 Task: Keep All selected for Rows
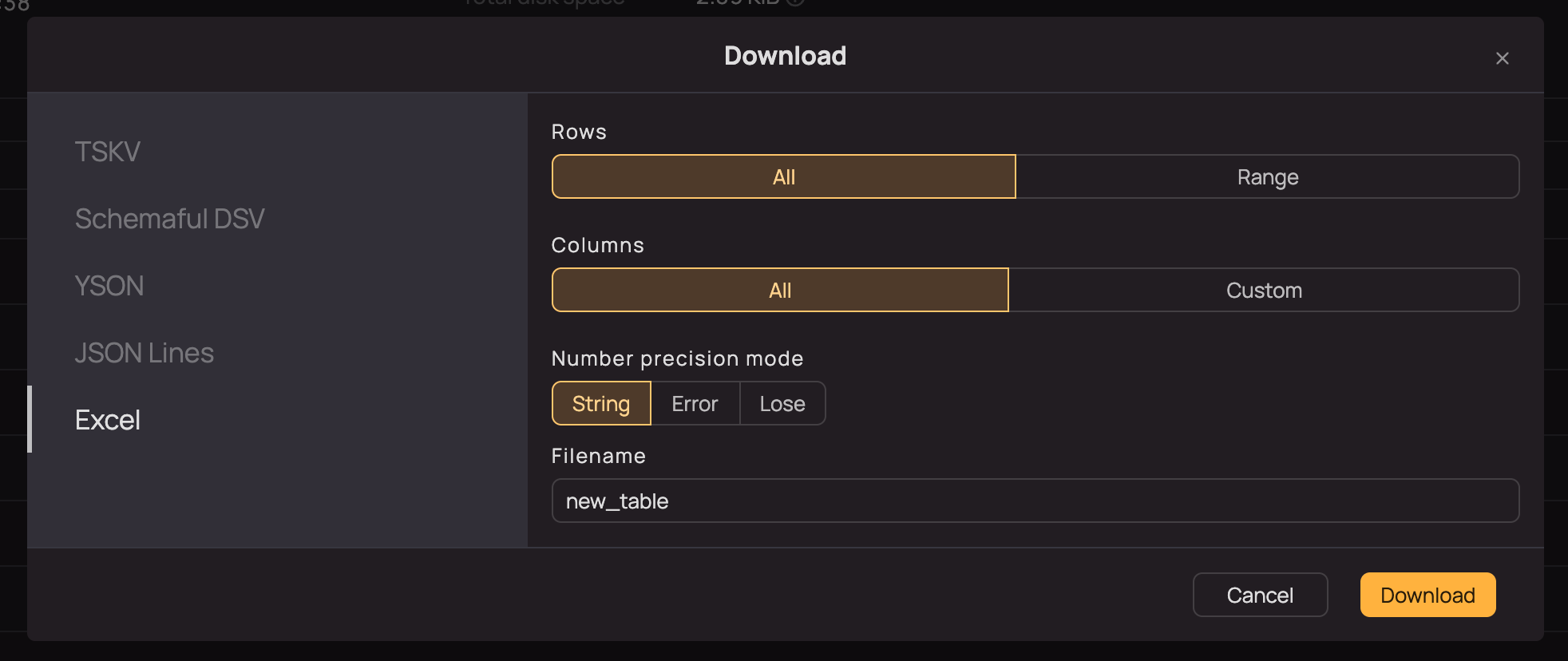[x=783, y=176]
